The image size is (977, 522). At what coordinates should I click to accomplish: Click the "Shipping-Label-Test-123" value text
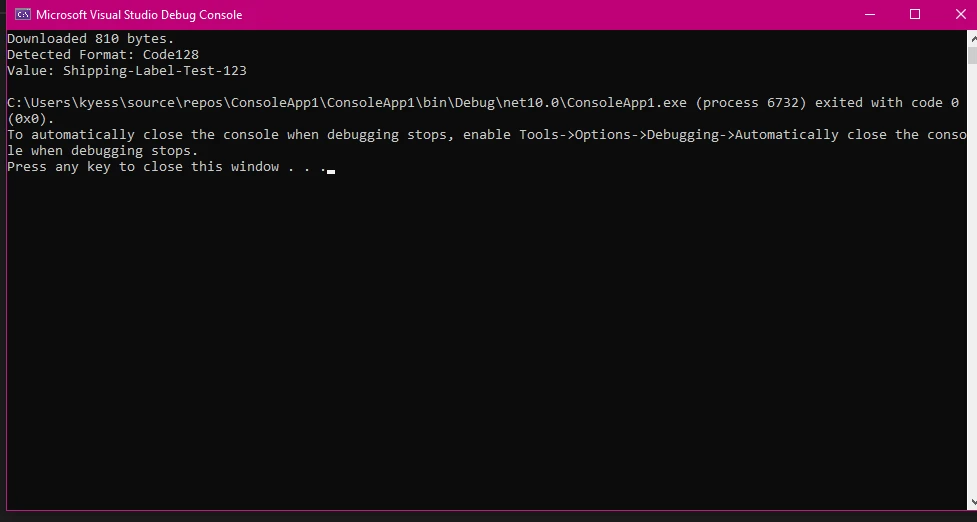click(155, 71)
